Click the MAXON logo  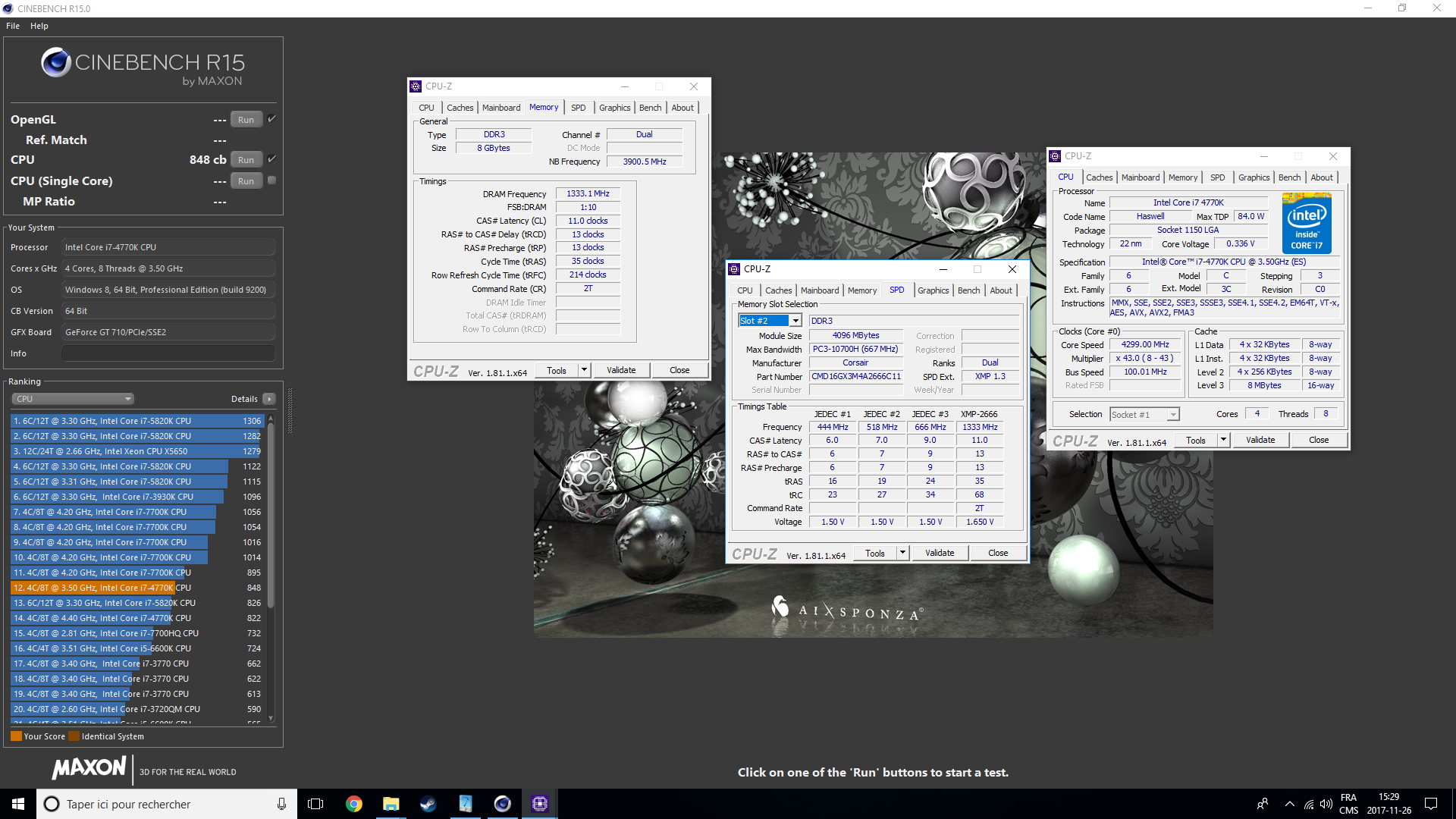(x=89, y=768)
